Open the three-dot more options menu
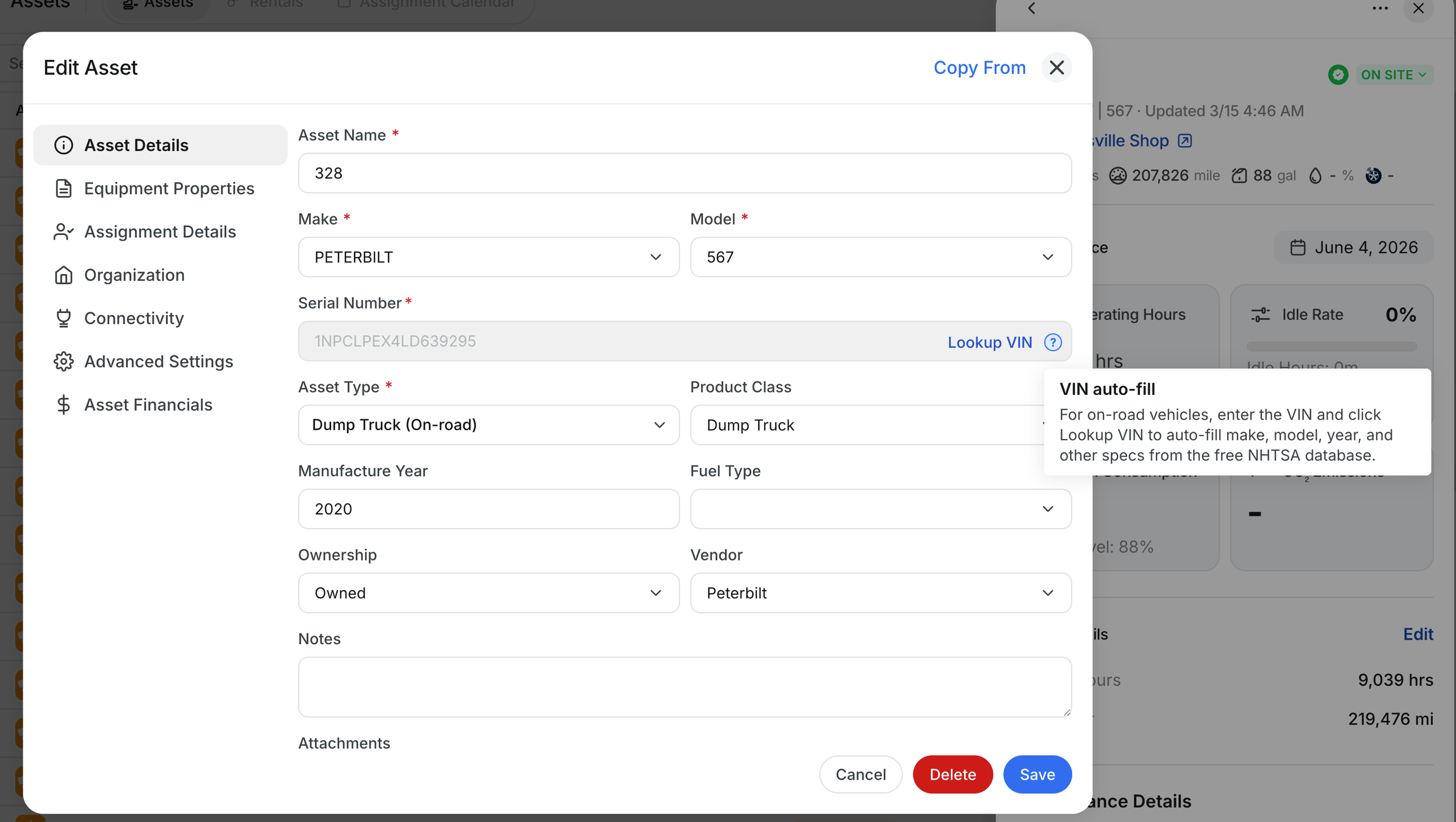This screenshot has width=1456, height=822. coord(1380,8)
